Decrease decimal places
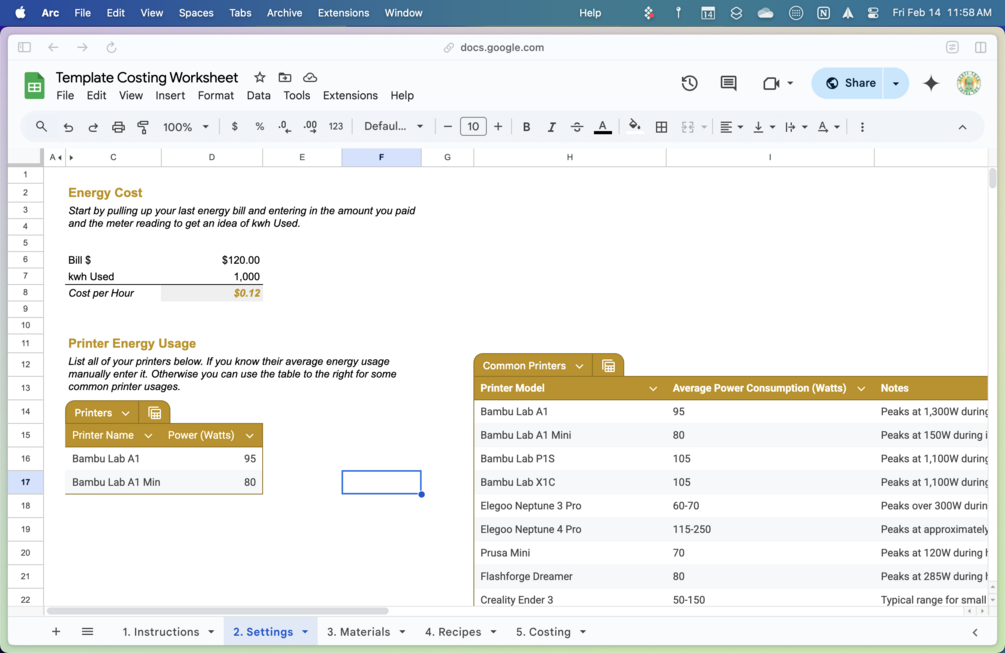Viewport: 1005px width, 653px height. click(285, 127)
